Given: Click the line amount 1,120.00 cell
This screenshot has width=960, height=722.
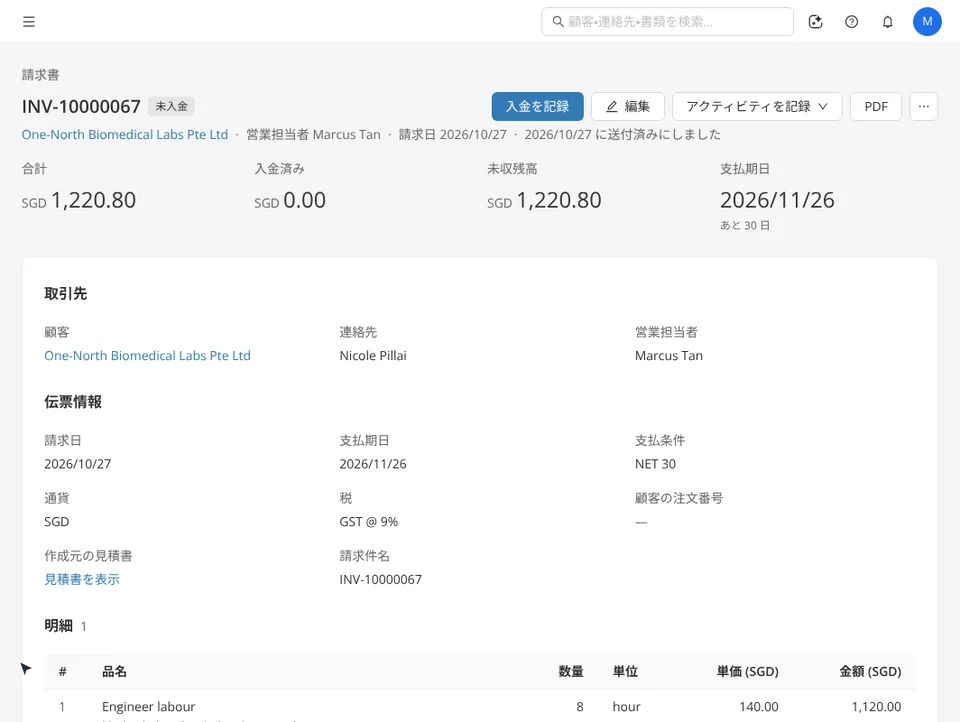Looking at the screenshot, I should coord(876,707).
